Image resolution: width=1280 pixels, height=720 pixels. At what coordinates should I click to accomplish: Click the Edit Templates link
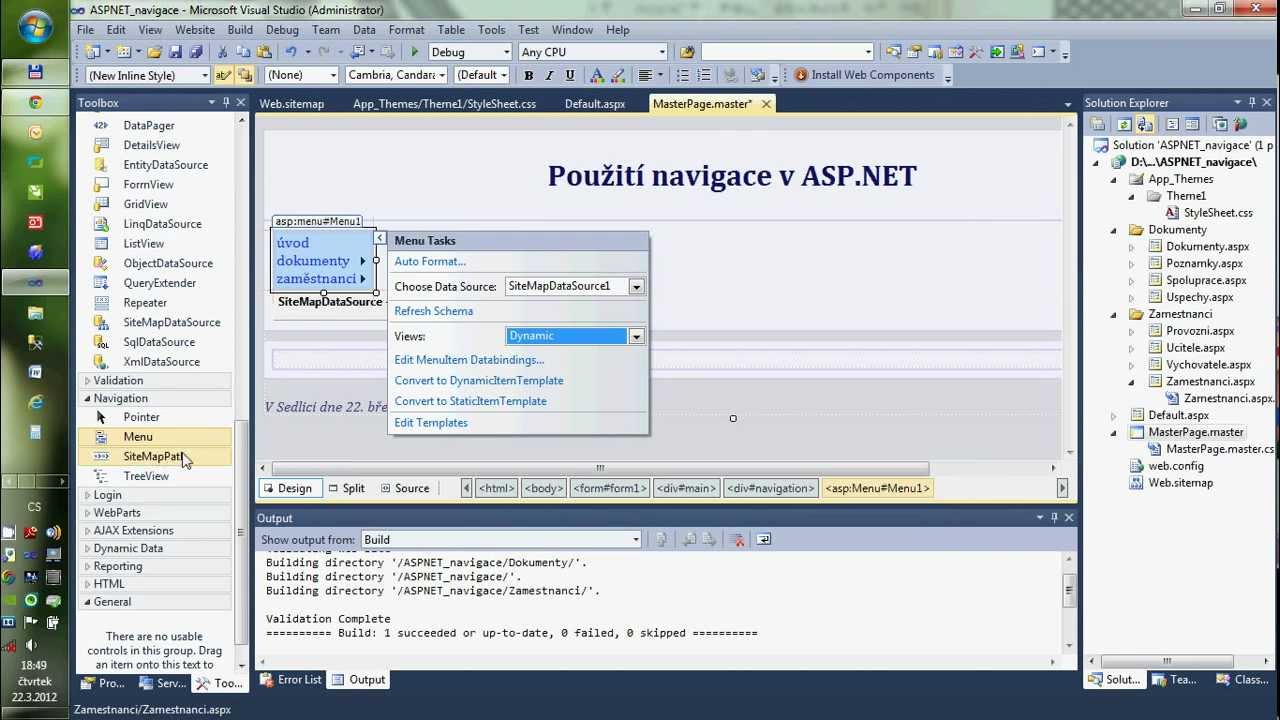(x=431, y=423)
